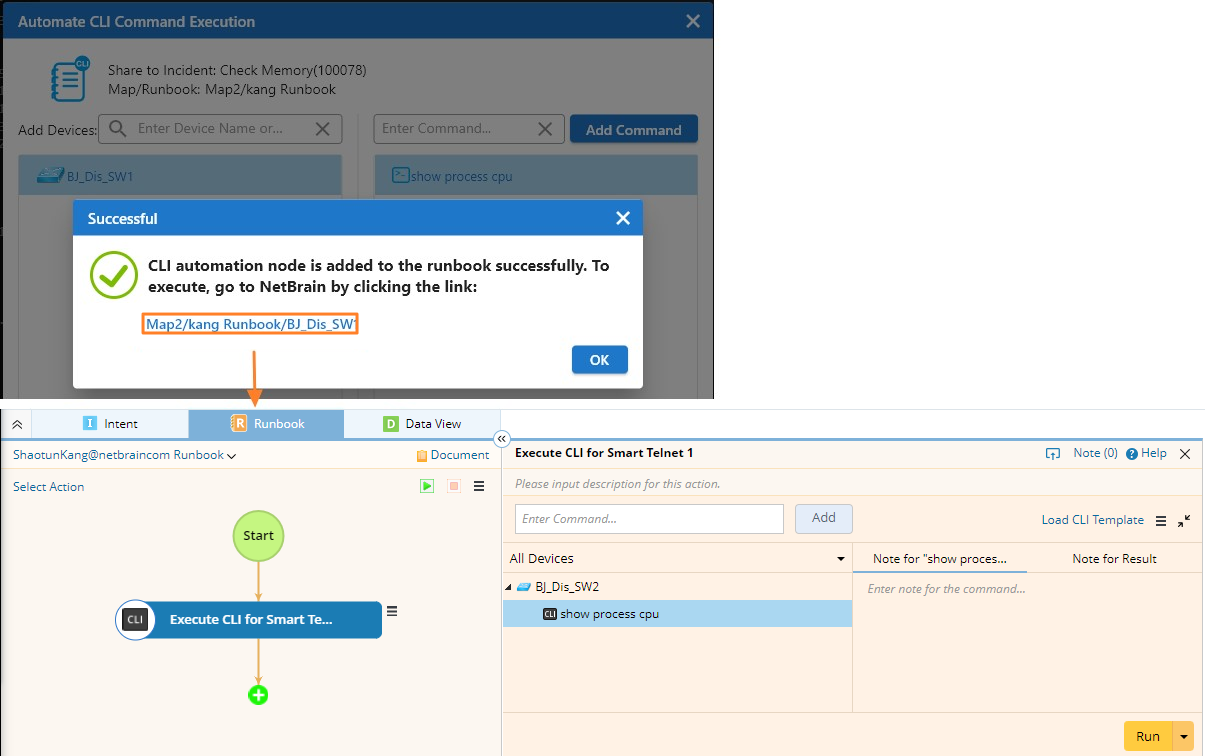Image resolution: width=1206 pixels, height=756 pixels.
Task: Open the ShaotunKang Runbook dropdown
Action: 124,455
